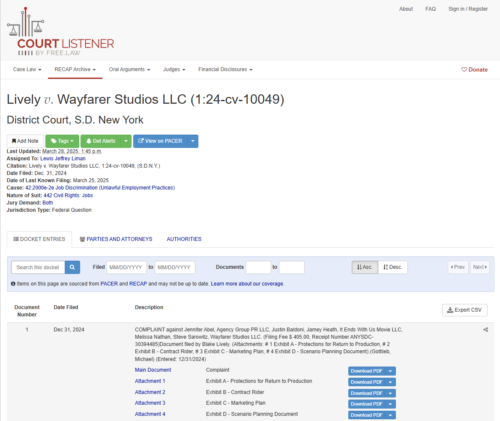
Task: Click the Filed end date field
Action: coord(175,267)
